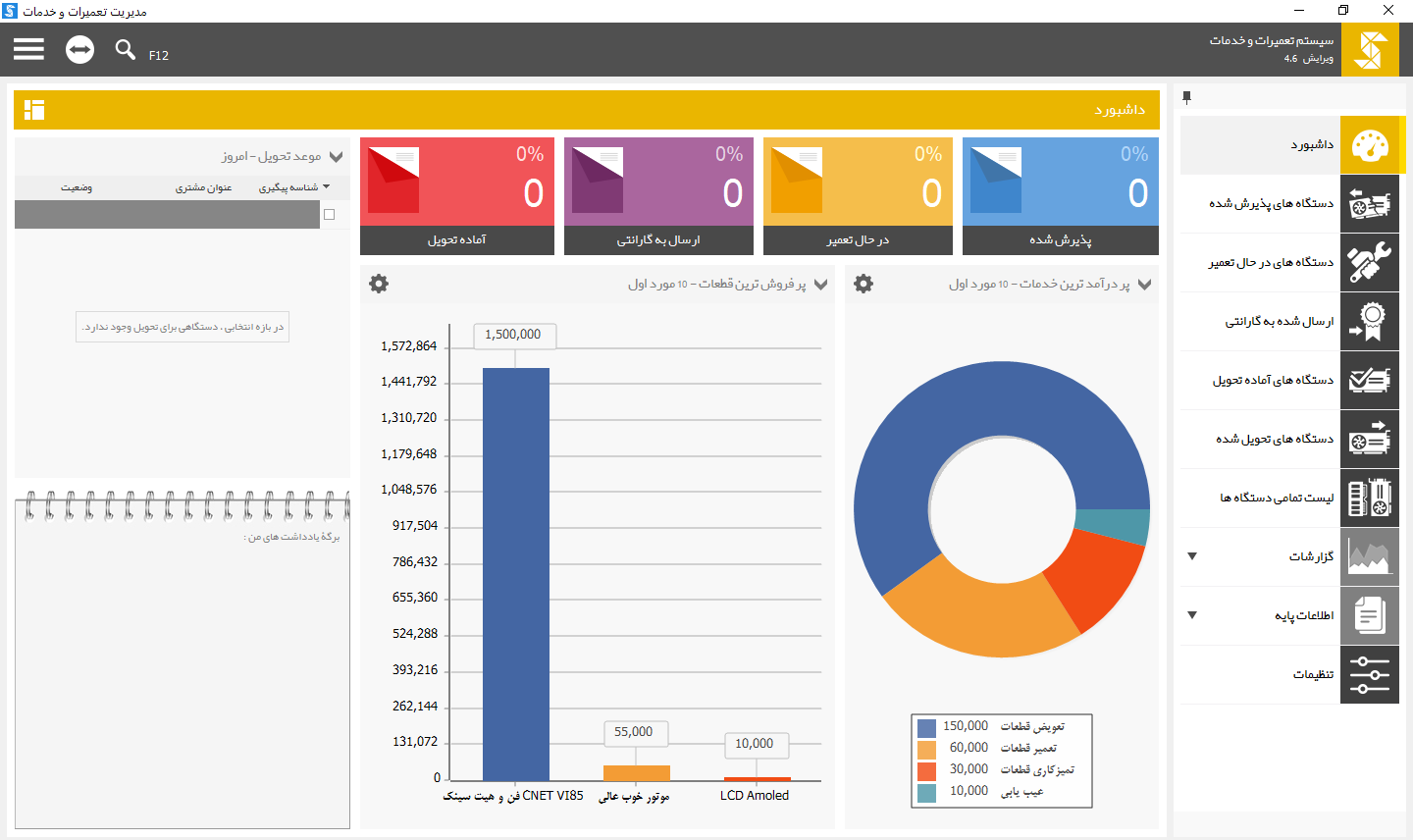Collapse the موعد تحویل - امروز panel chevron
This screenshot has width=1413, height=840.
(x=337, y=157)
